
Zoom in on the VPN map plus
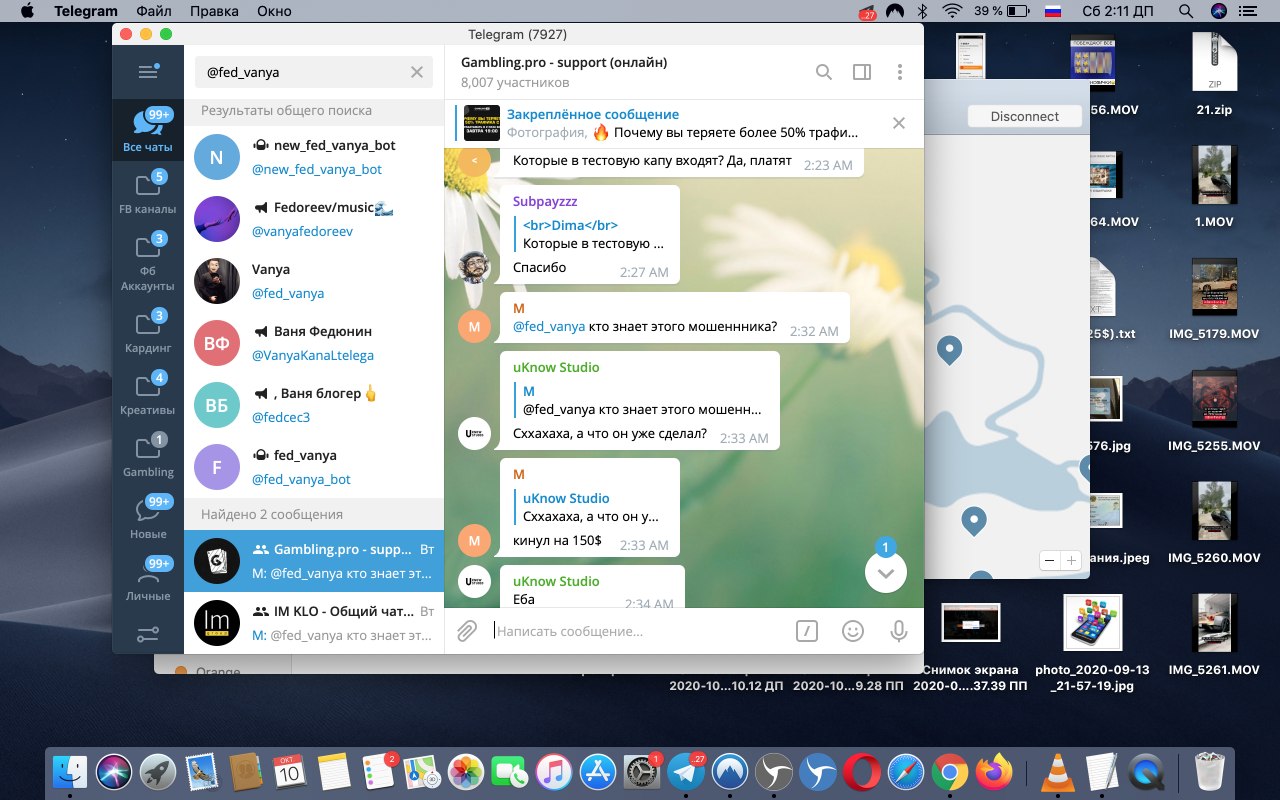[x=1072, y=560]
